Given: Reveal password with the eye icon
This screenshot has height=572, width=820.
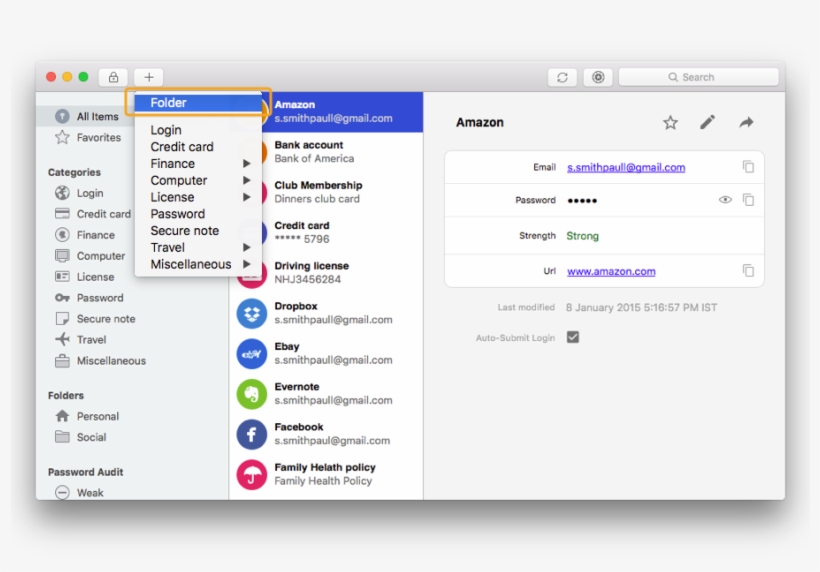Looking at the screenshot, I should click(725, 200).
